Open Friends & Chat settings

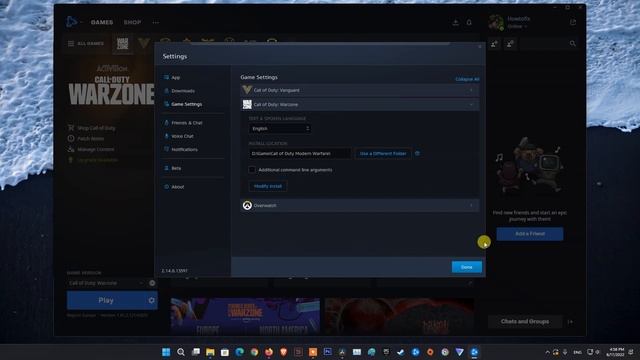187,123
